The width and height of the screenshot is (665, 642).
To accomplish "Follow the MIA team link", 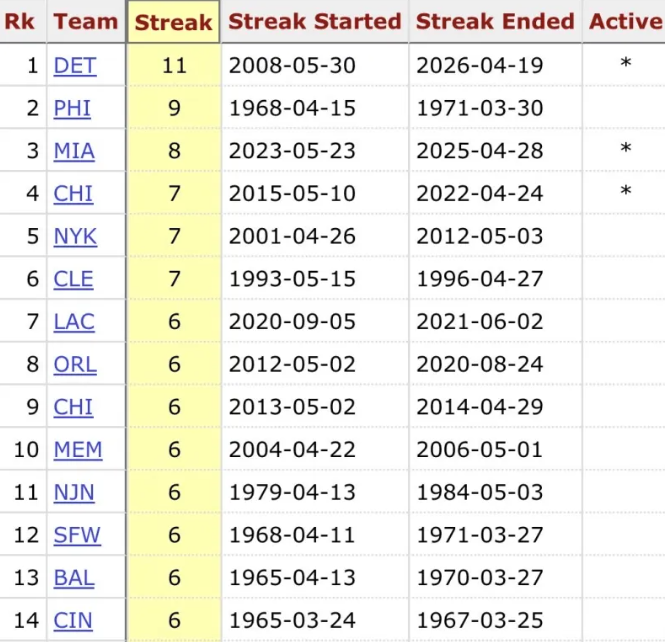I will (x=74, y=151).
